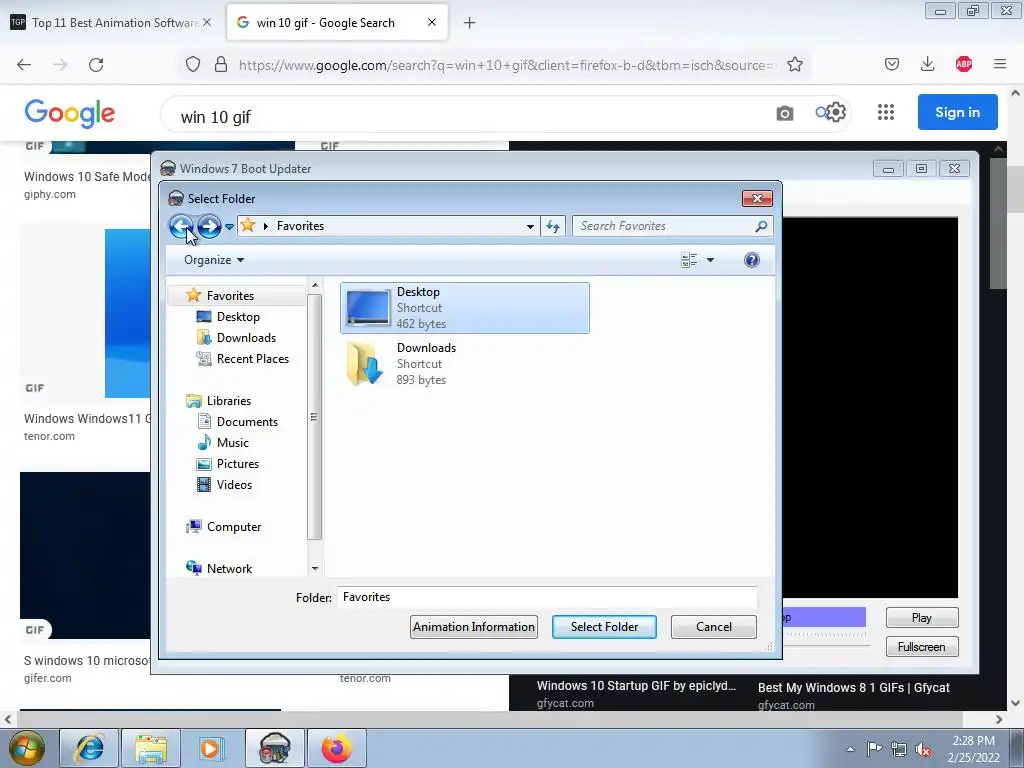This screenshot has height=768, width=1024.
Task: Bookmark this page with star icon
Action: [795, 64]
